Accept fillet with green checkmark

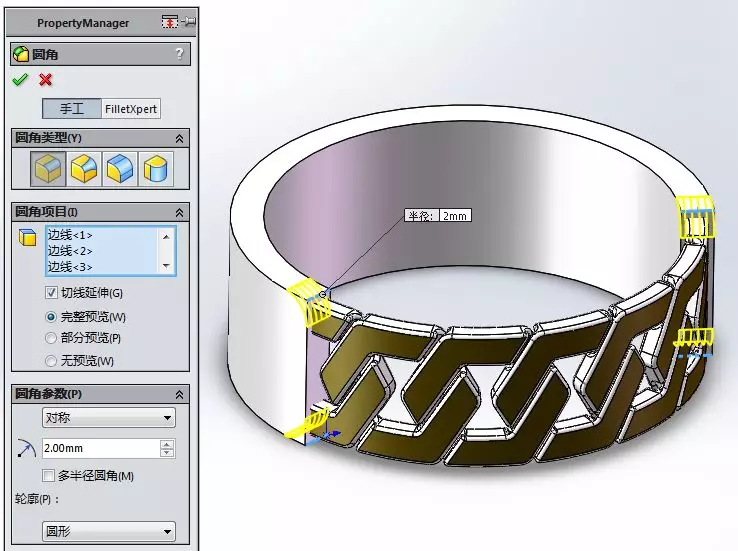20,80
